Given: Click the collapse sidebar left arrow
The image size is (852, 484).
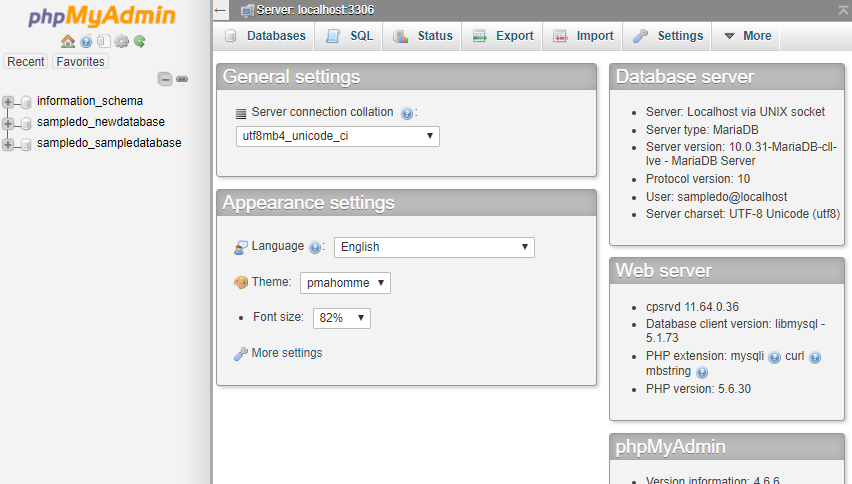Looking at the screenshot, I should [x=220, y=10].
